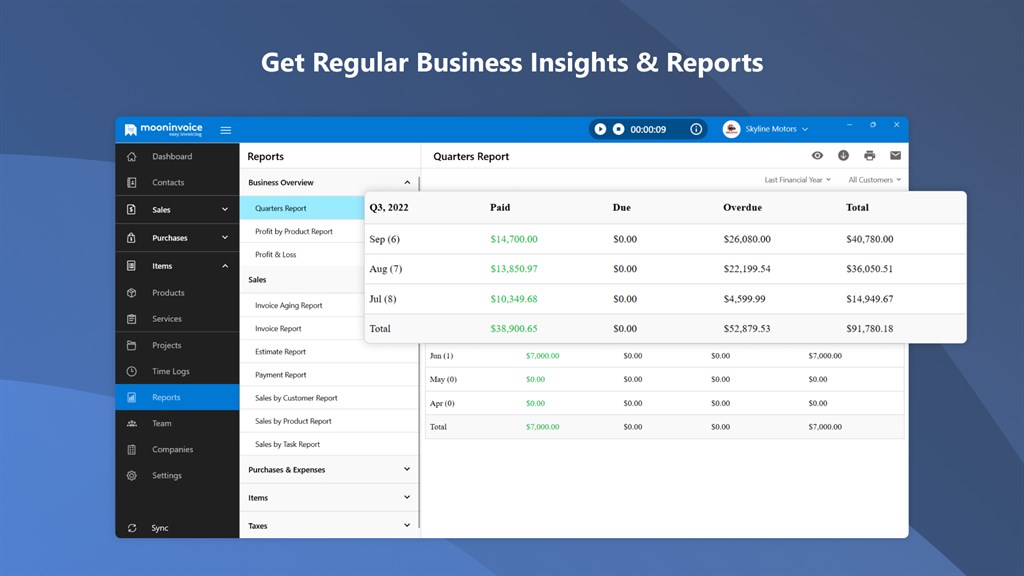Click the Reports chart icon

click(131, 397)
